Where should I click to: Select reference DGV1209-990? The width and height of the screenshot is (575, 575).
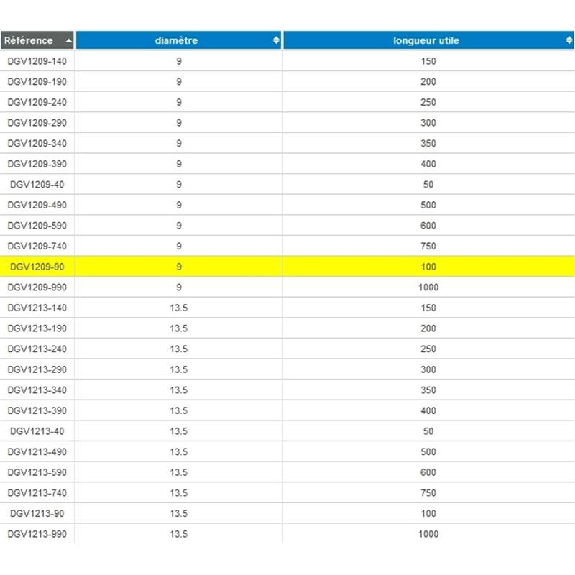37,287
